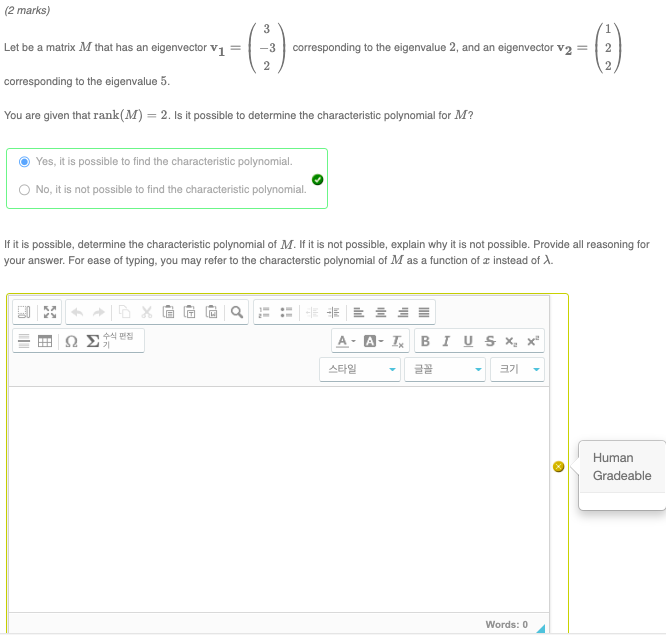Toggle superscript formatting

coord(533,341)
